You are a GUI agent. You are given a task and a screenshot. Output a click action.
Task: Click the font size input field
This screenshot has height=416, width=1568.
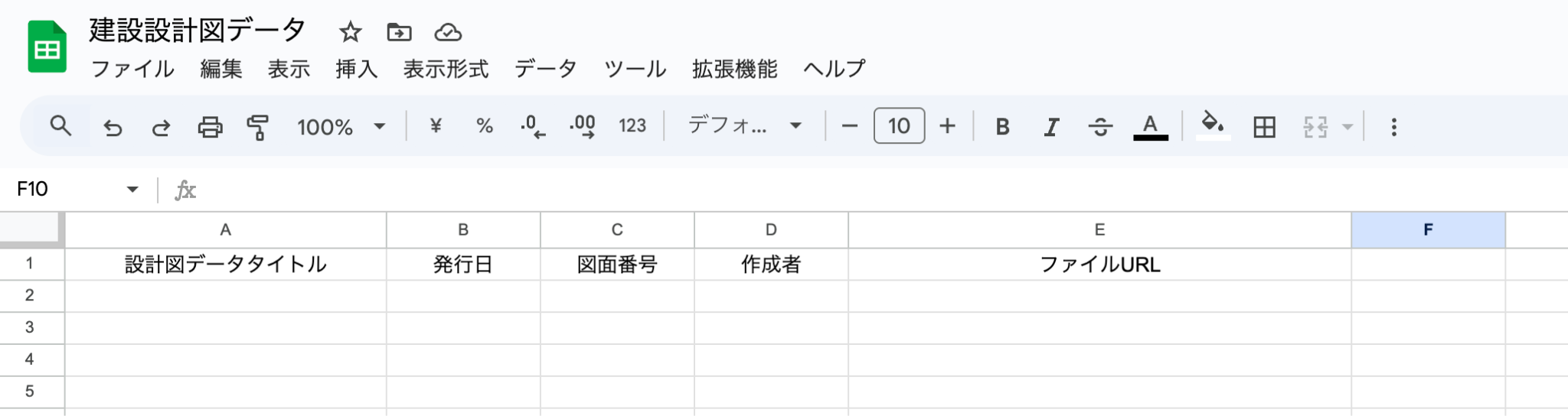coord(899,126)
